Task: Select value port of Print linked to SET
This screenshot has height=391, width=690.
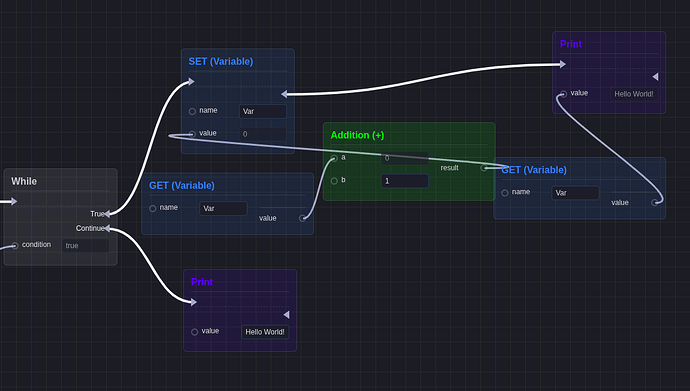Action: 564,94
